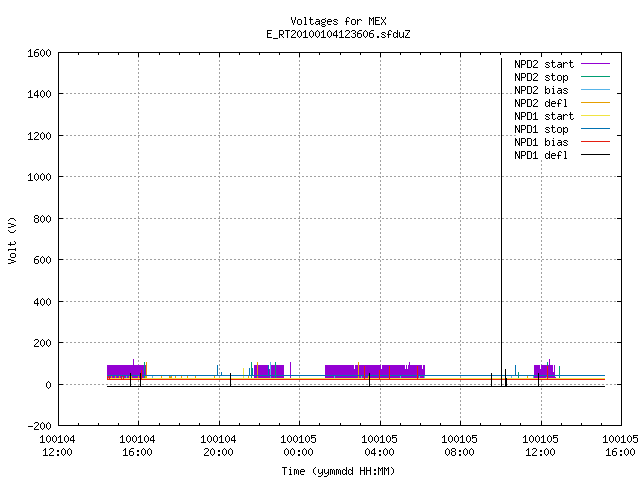Click the light blue NPD2 bias legend line
Viewport: 640px width, 480px height.
pyautogui.click(x=595, y=89)
